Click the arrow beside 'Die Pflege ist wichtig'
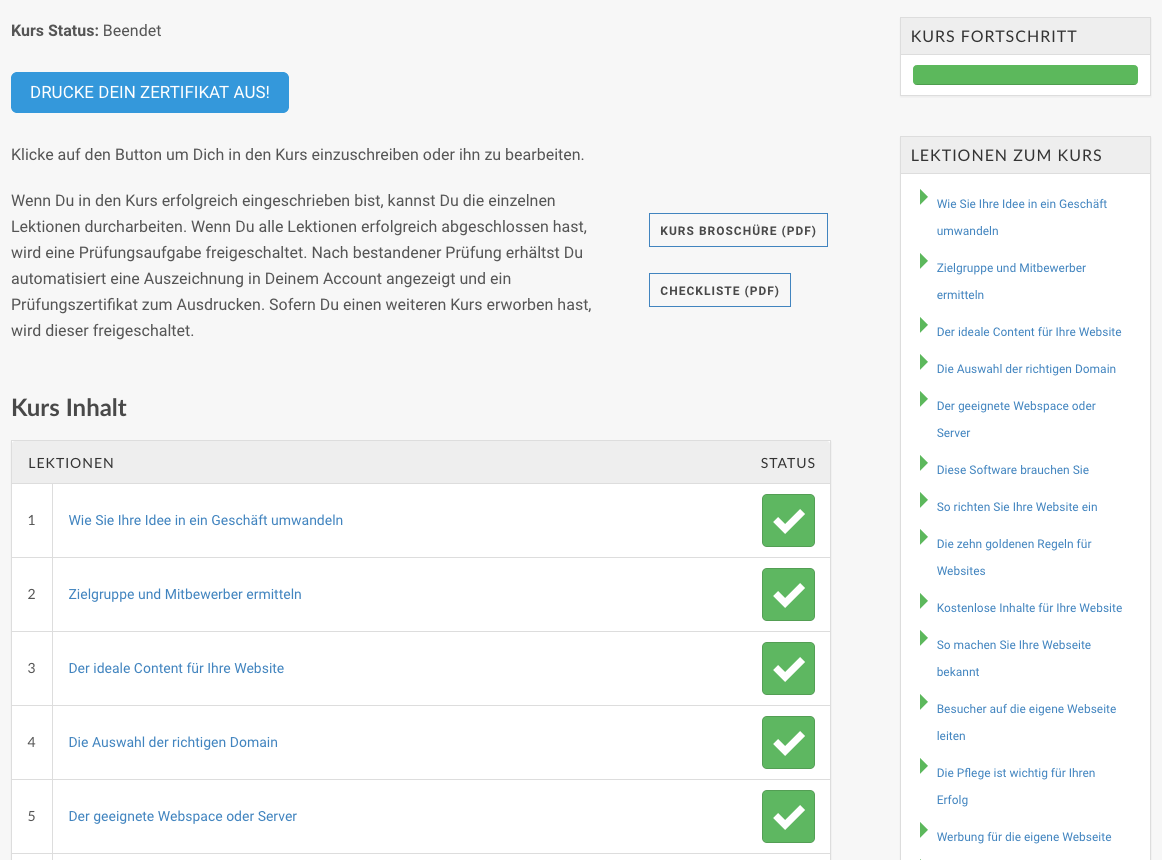This screenshot has height=860, width=1162. [923, 765]
